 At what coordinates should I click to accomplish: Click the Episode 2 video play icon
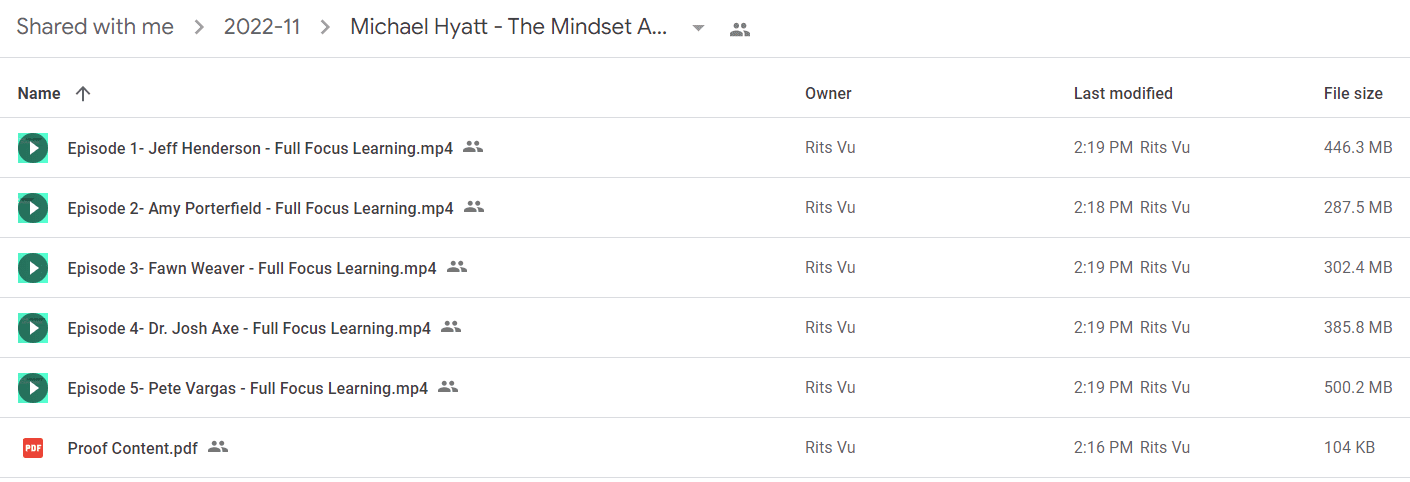coord(33,208)
